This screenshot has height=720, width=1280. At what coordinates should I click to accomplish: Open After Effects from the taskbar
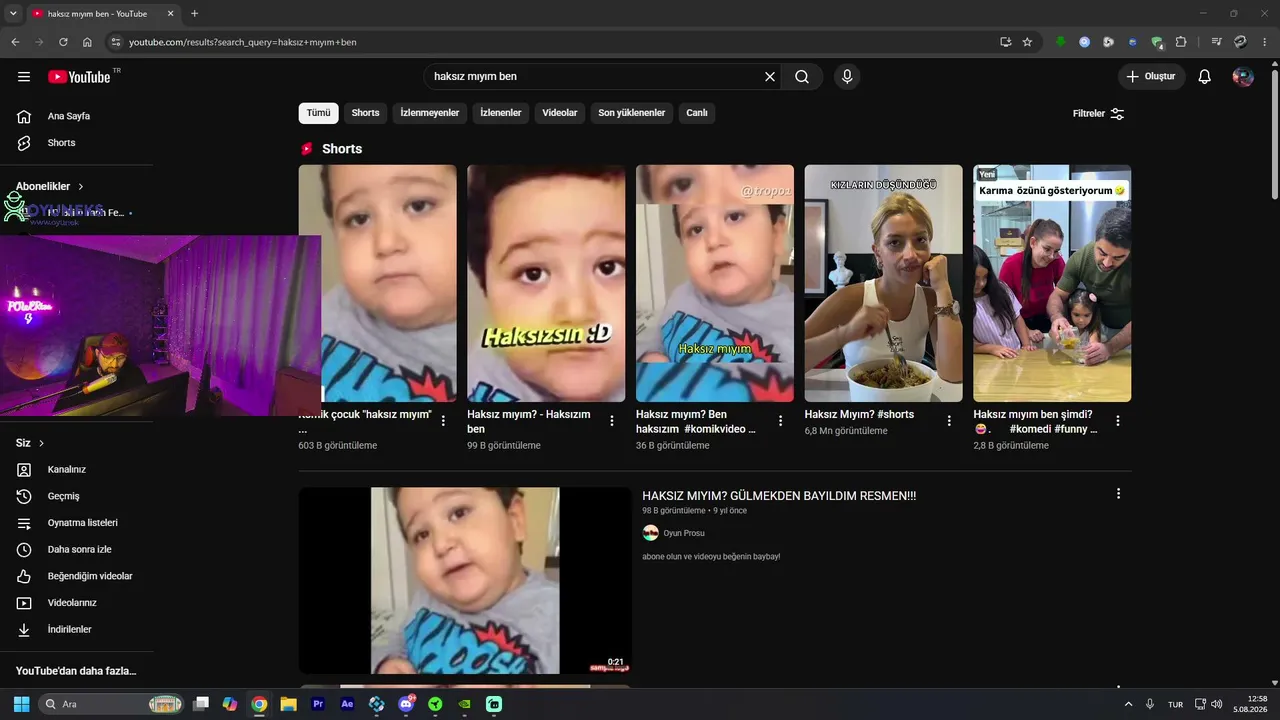[347, 704]
